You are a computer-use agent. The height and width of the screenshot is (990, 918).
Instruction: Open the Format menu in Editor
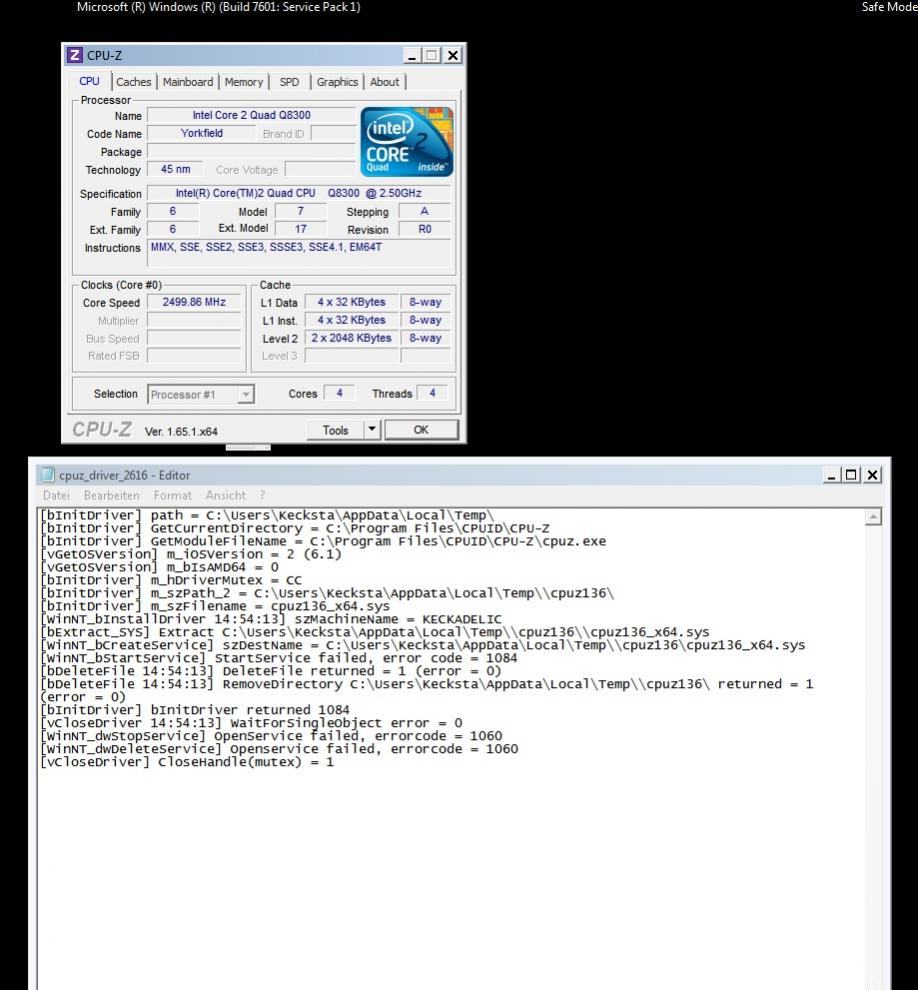[x=172, y=496]
